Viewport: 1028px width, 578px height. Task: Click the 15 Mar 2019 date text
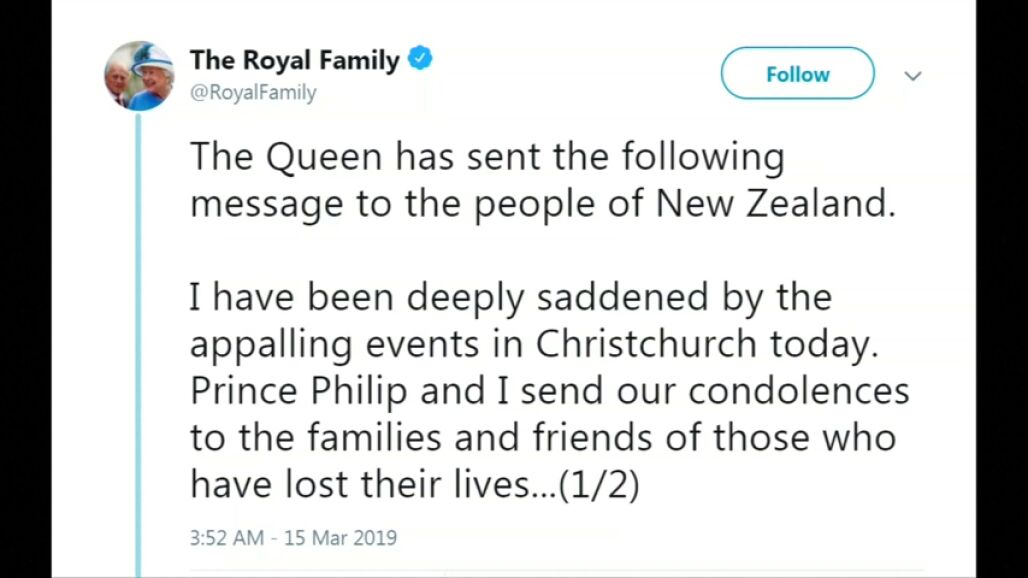click(x=340, y=538)
